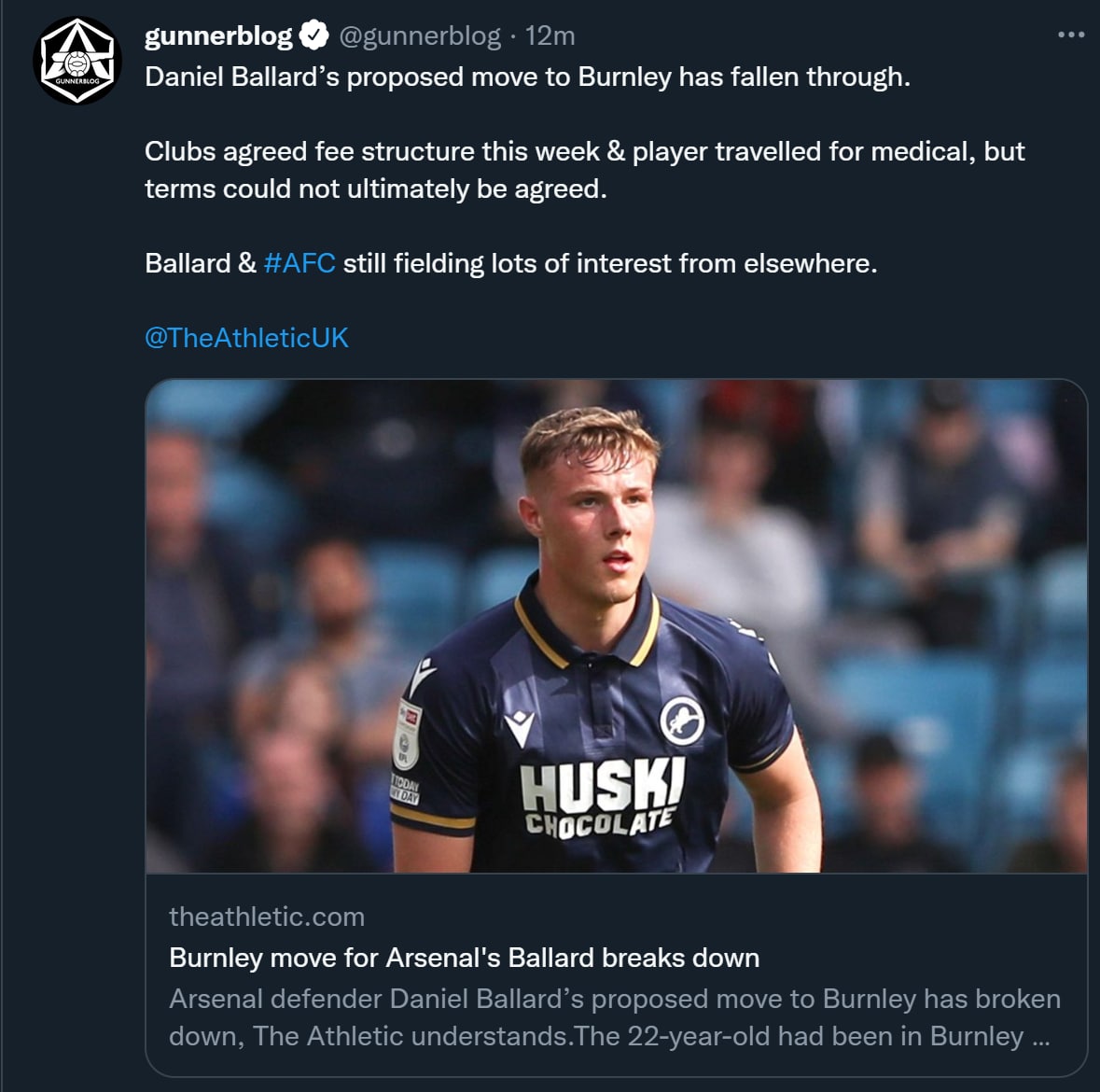Image resolution: width=1100 pixels, height=1092 pixels.
Task: Open headline "Burnley move for Arsenal's Ballard"
Action: 464,958
